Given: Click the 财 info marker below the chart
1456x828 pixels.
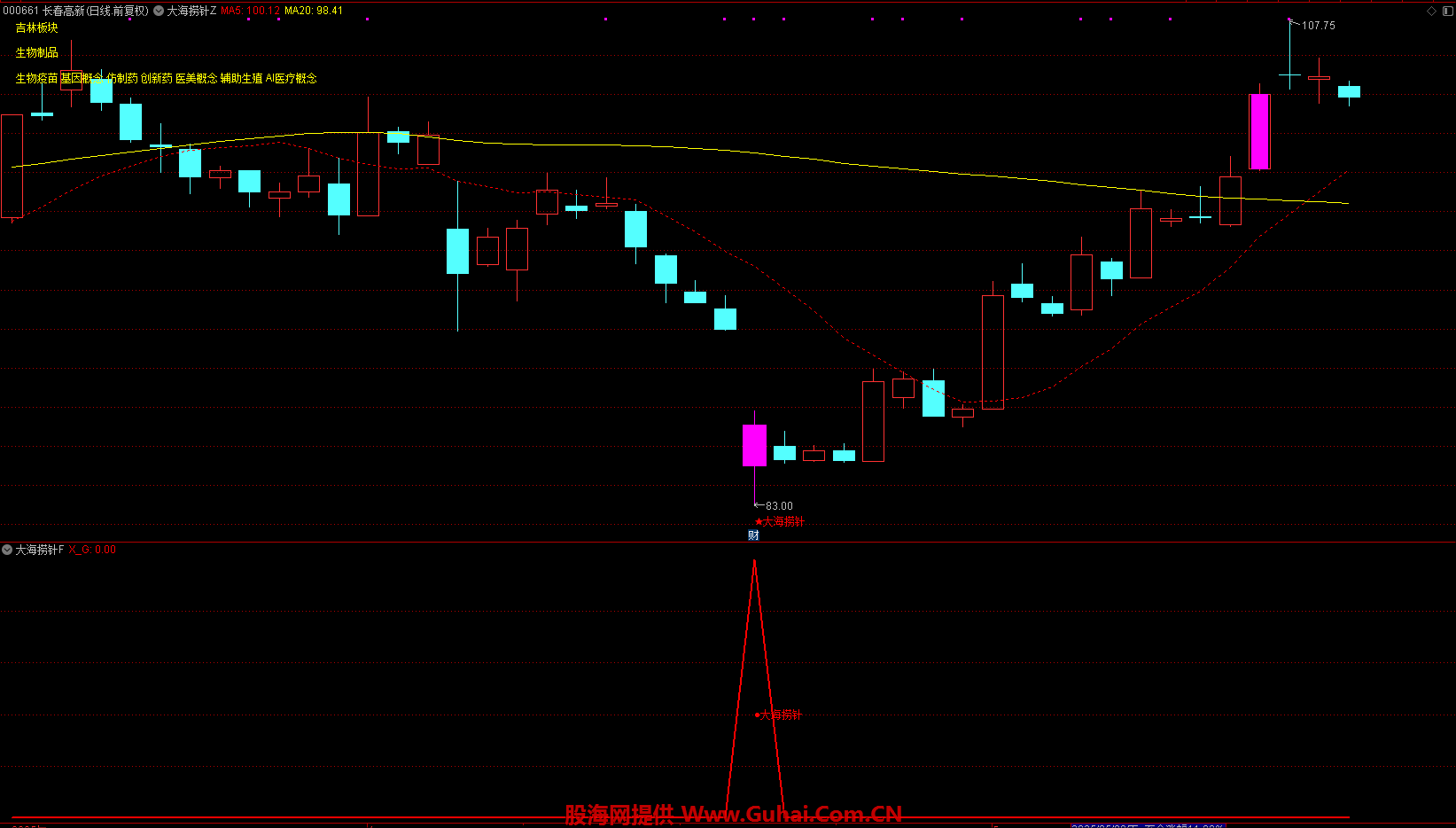Looking at the screenshot, I should [753, 535].
